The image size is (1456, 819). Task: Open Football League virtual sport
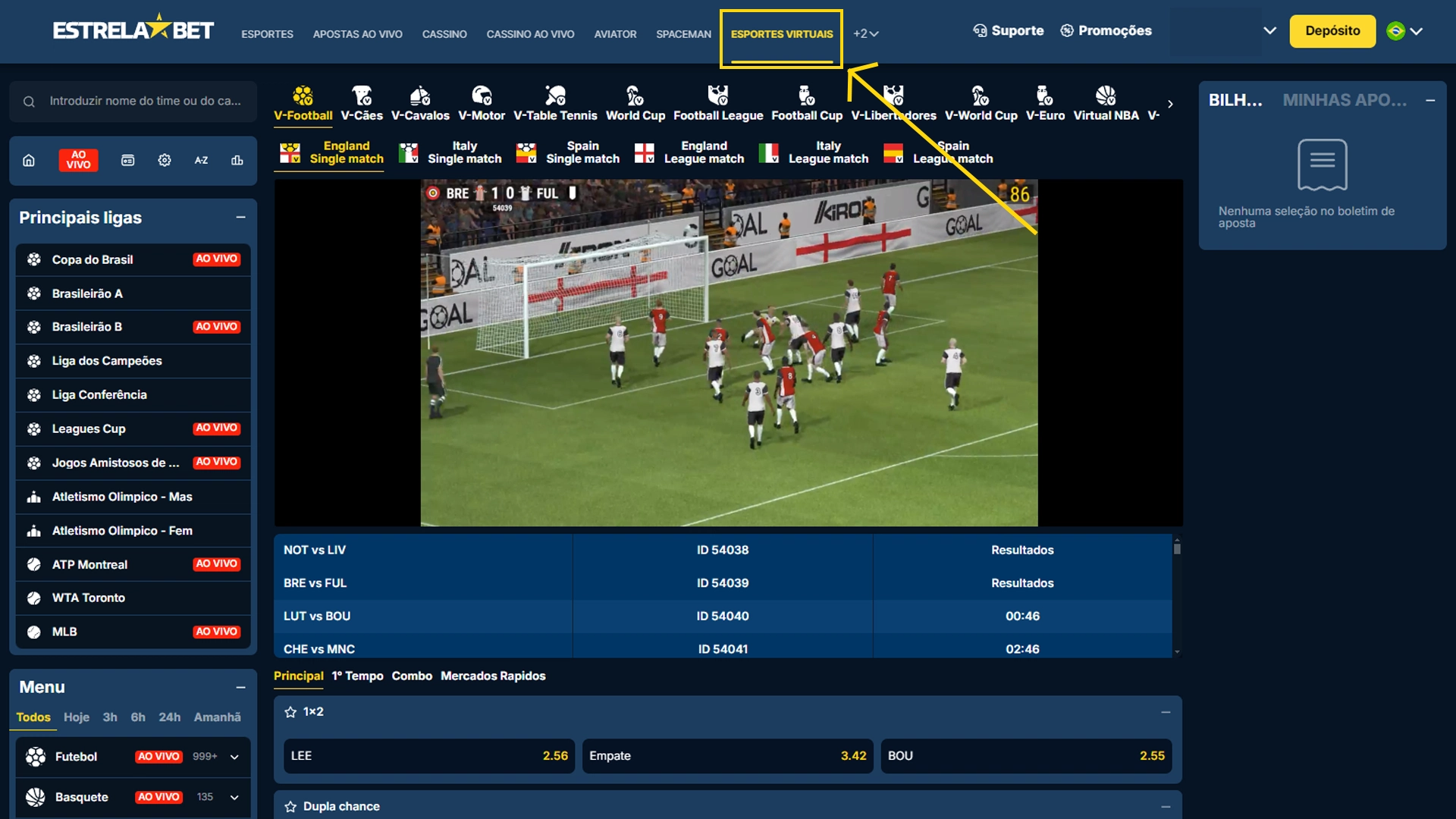pos(718,104)
